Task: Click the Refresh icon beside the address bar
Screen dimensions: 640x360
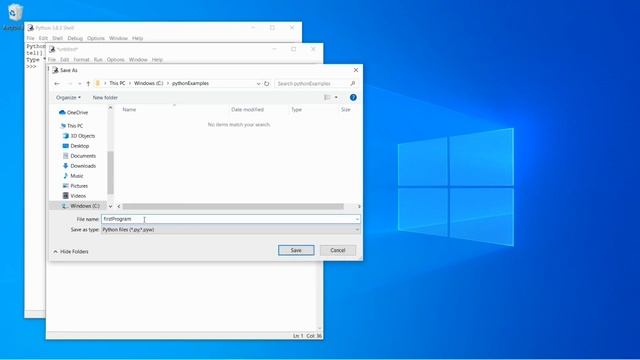Action: tap(267, 84)
